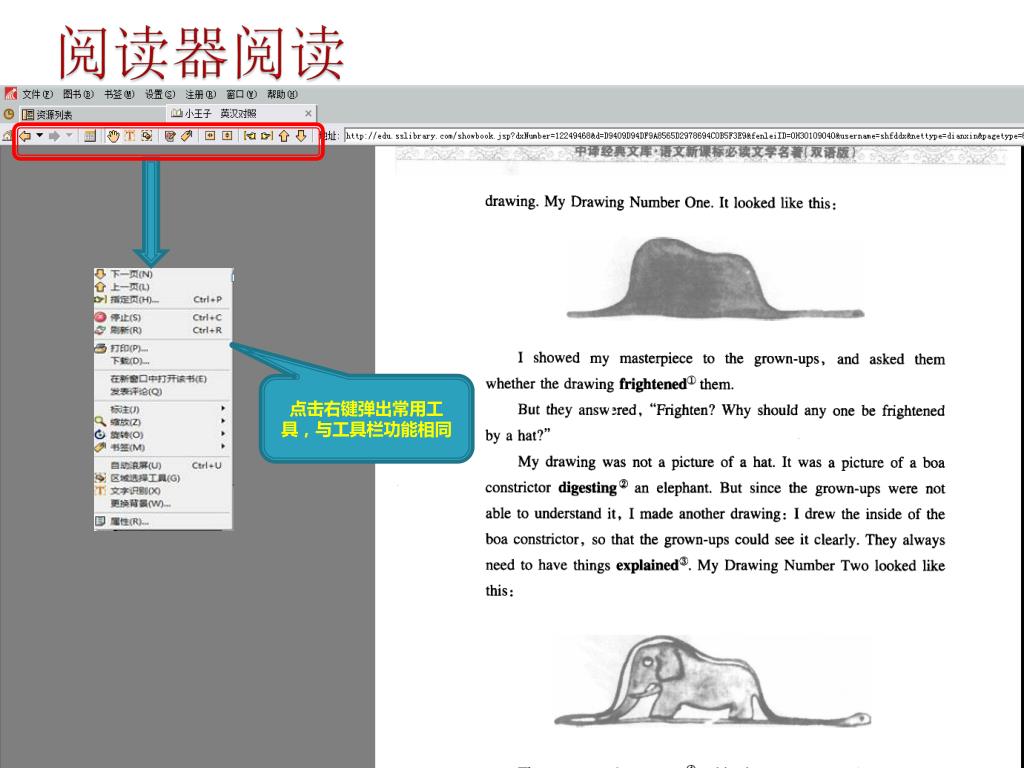Choose 文字识别(X) in the context menu

tap(163, 491)
